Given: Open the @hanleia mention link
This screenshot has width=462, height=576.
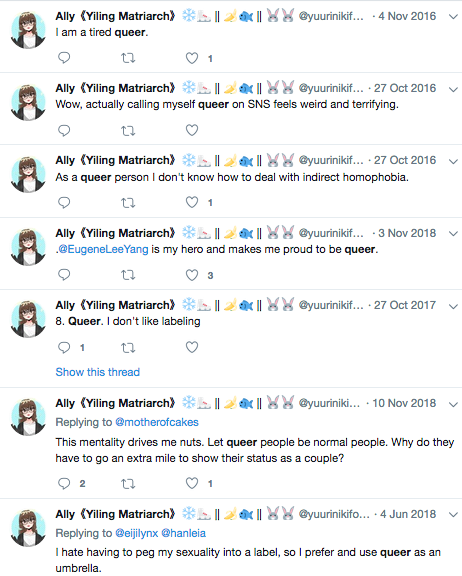Looking at the screenshot, I should [183, 533].
